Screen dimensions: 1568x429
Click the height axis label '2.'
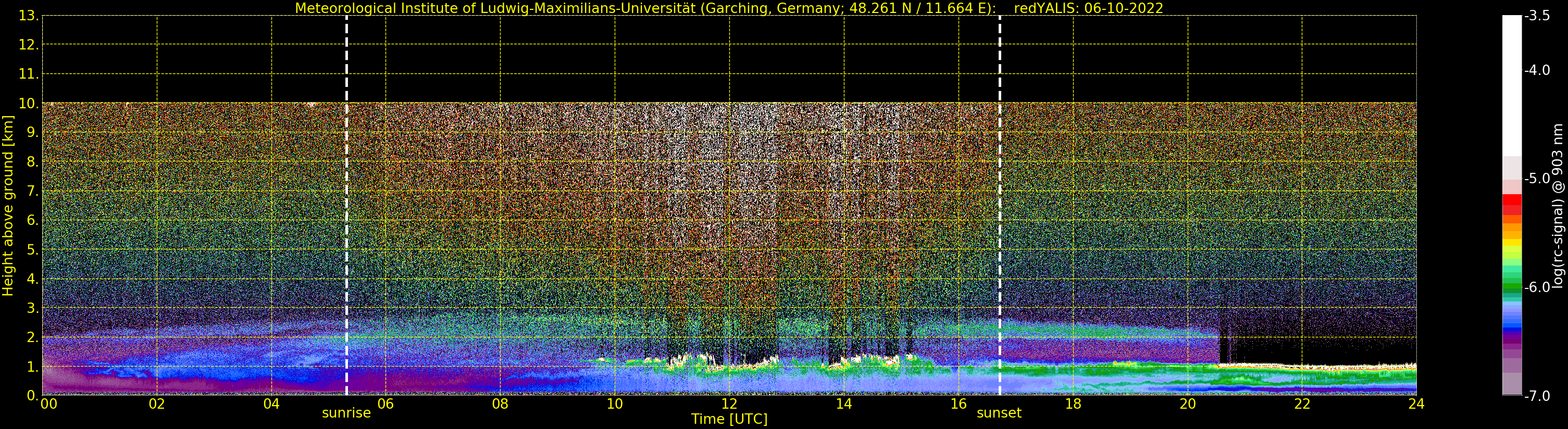coord(33,337)
